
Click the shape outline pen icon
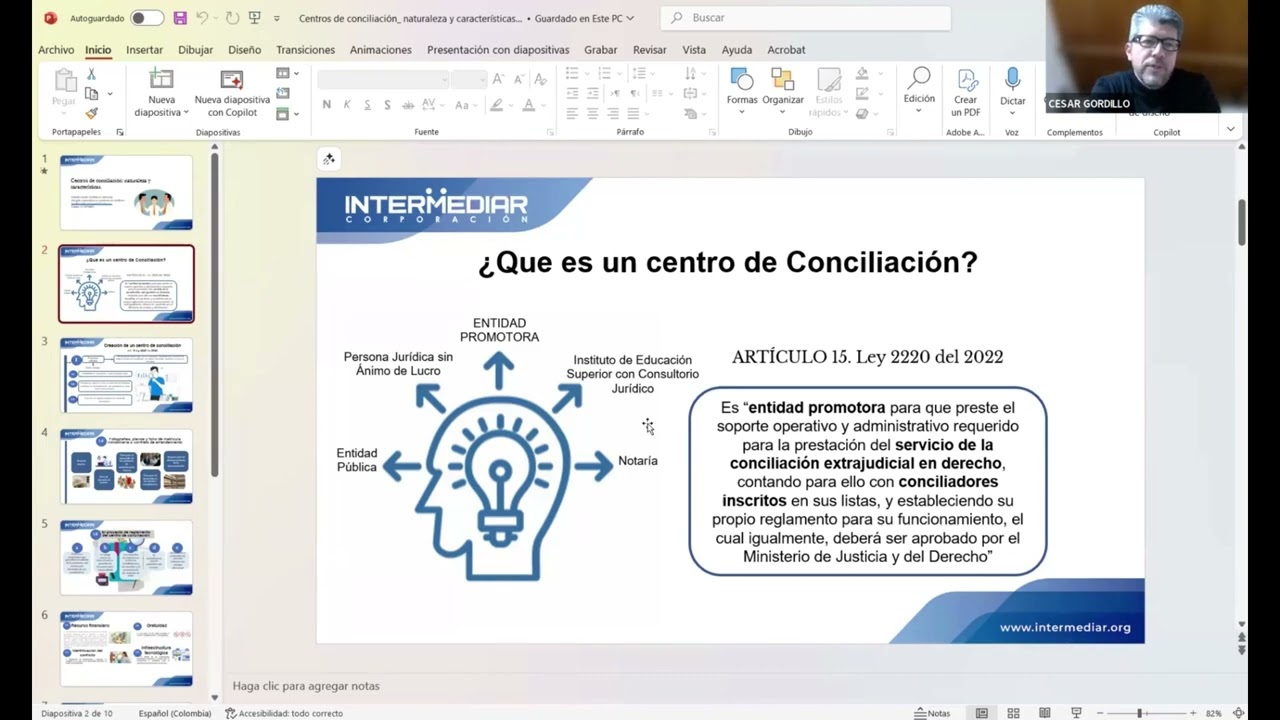click(862, 94)
